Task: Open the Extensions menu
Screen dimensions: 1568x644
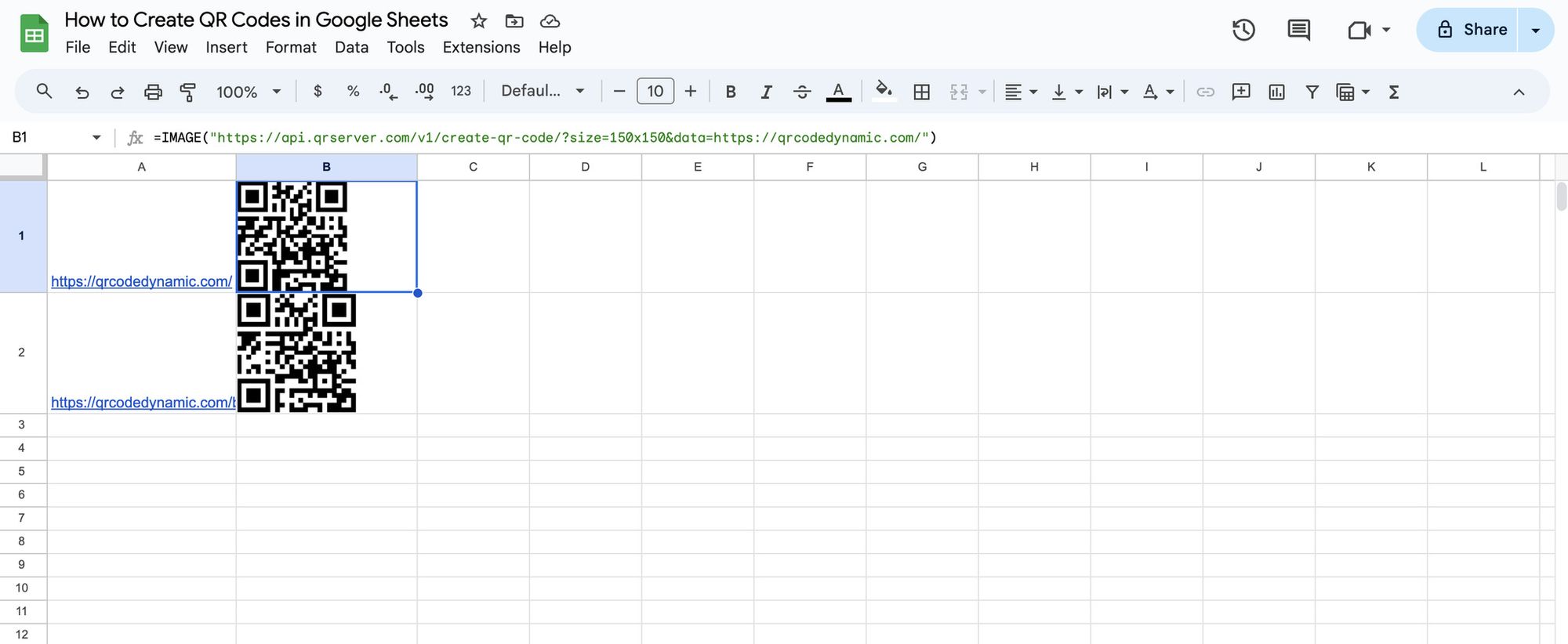Action: 481,47
